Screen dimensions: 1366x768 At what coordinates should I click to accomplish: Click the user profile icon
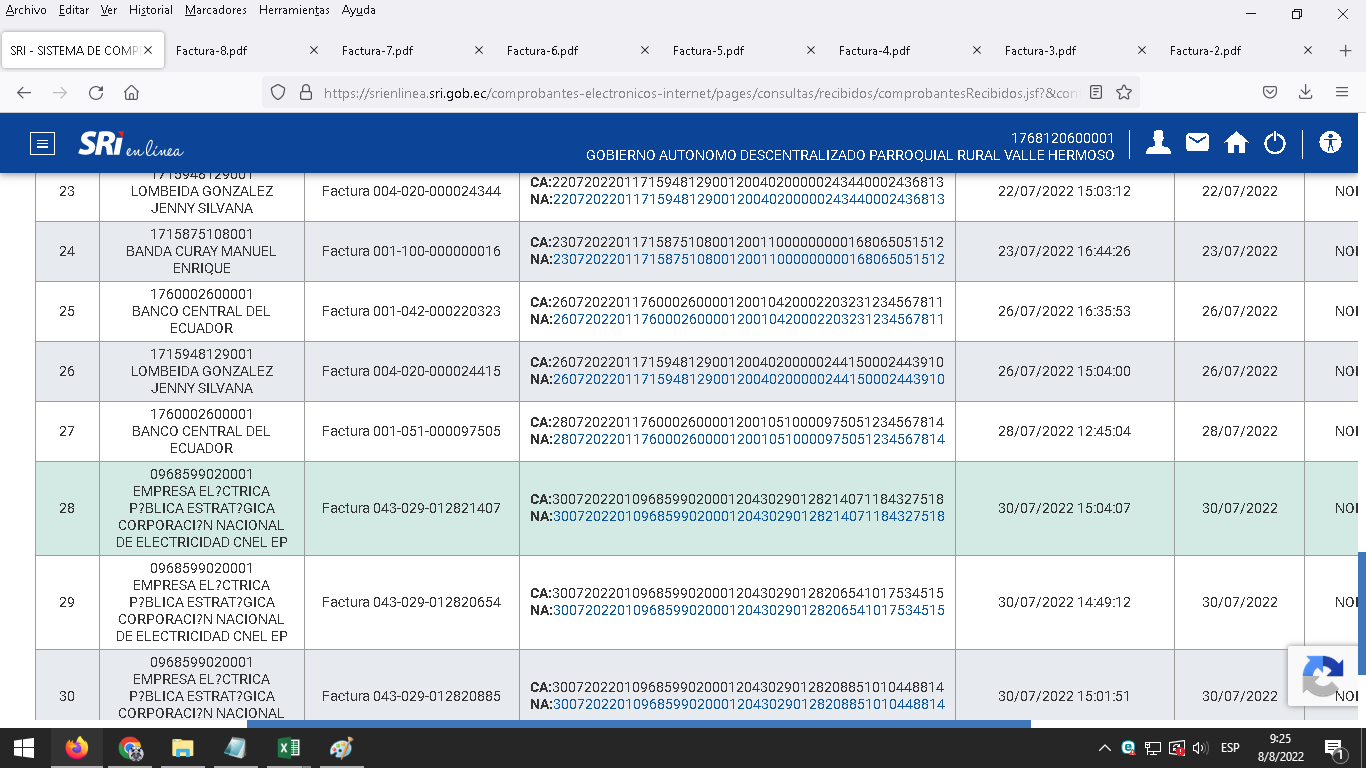tap(1158, 143)
